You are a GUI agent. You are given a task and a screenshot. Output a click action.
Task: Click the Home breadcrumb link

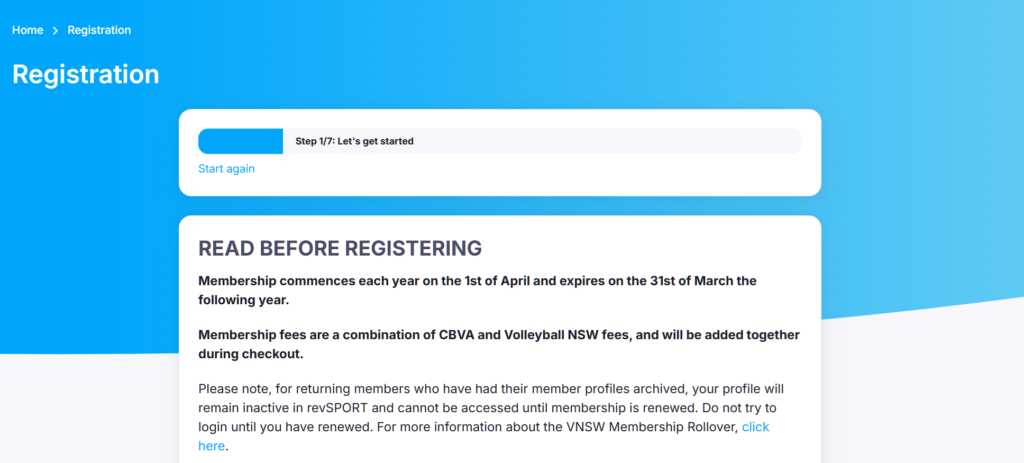click(27, 30)
